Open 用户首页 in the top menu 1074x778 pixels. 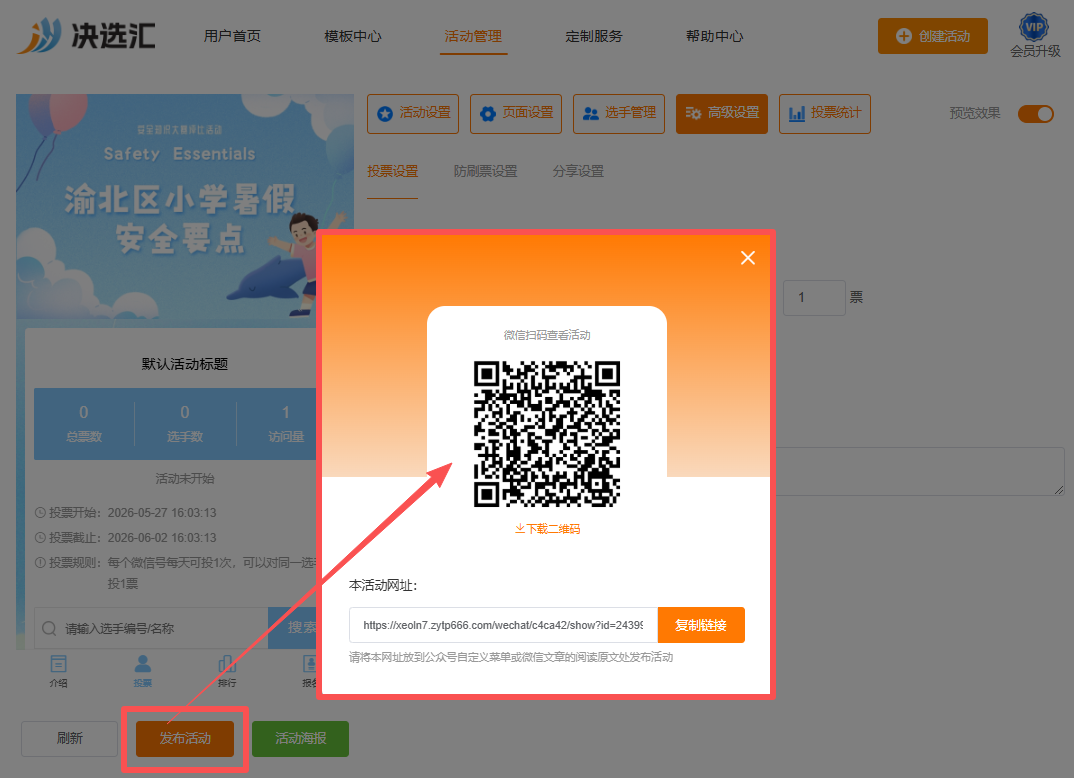[232, 36]
